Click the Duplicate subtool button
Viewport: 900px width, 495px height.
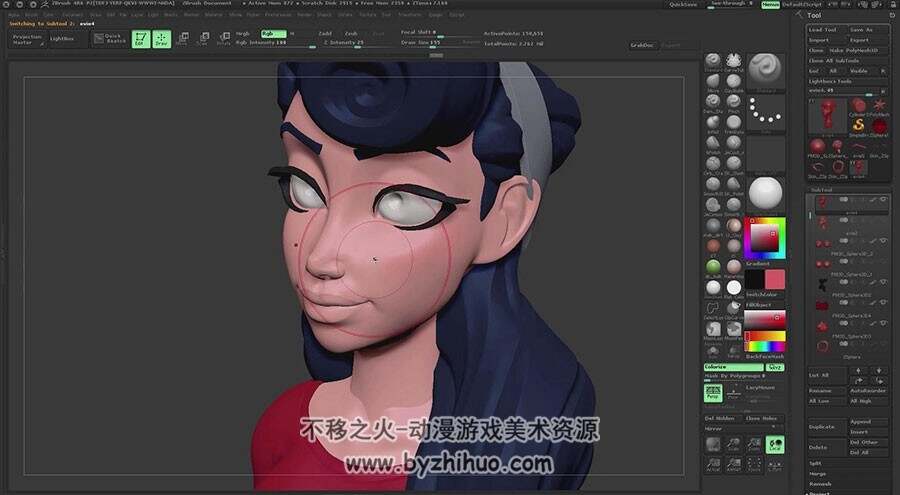[x=827, y=427]
